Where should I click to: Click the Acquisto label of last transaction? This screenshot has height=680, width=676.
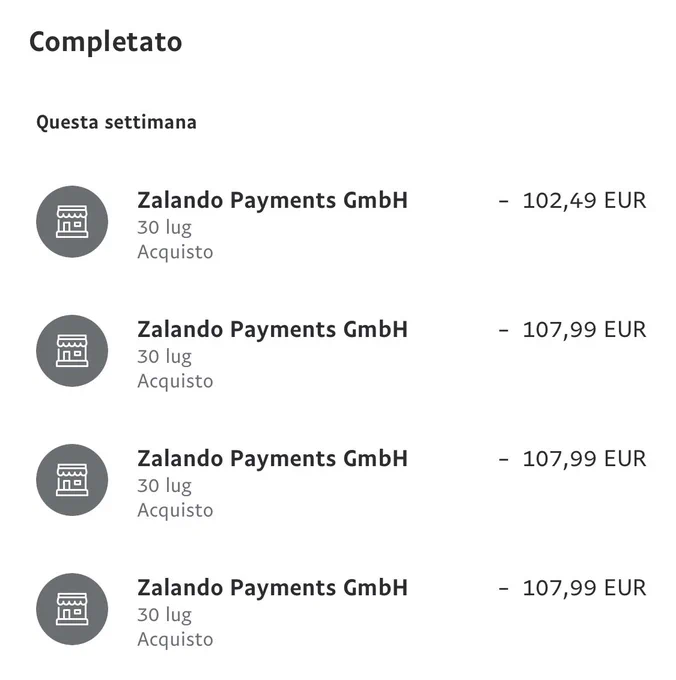pos(175,640)
